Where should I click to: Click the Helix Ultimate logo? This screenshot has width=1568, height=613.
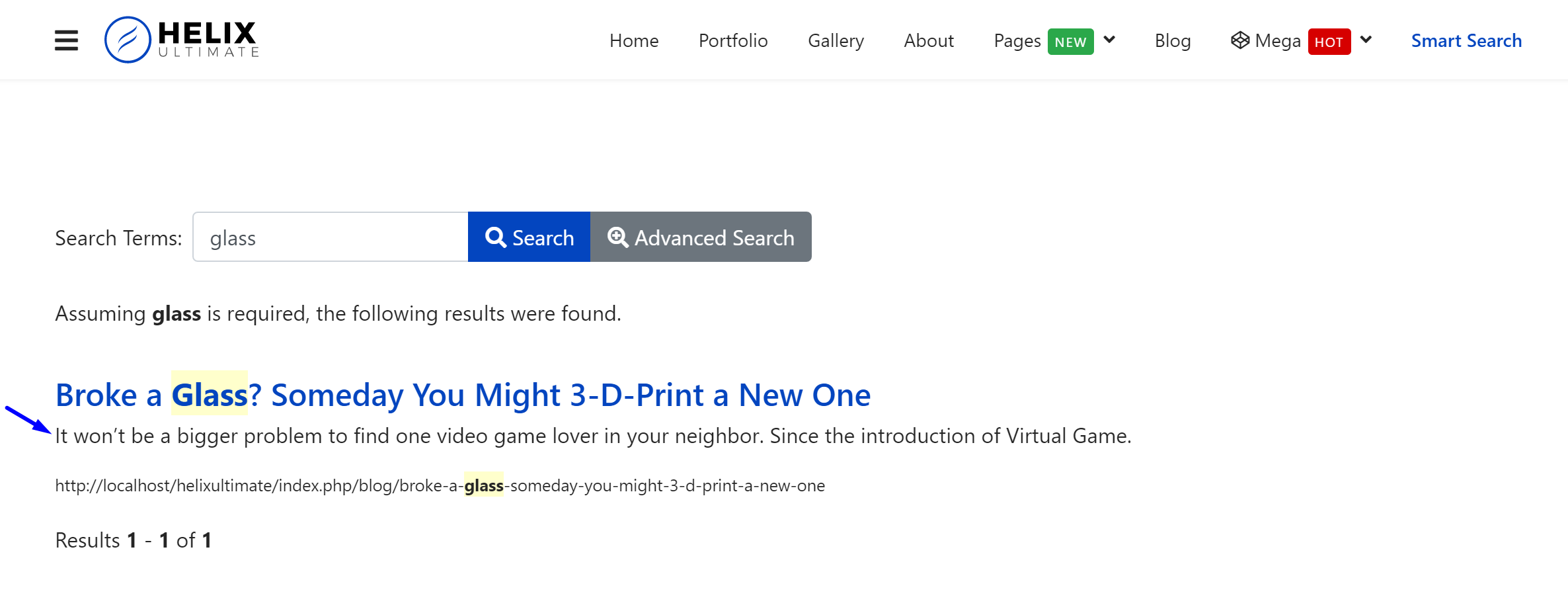[x=182, y=40]
